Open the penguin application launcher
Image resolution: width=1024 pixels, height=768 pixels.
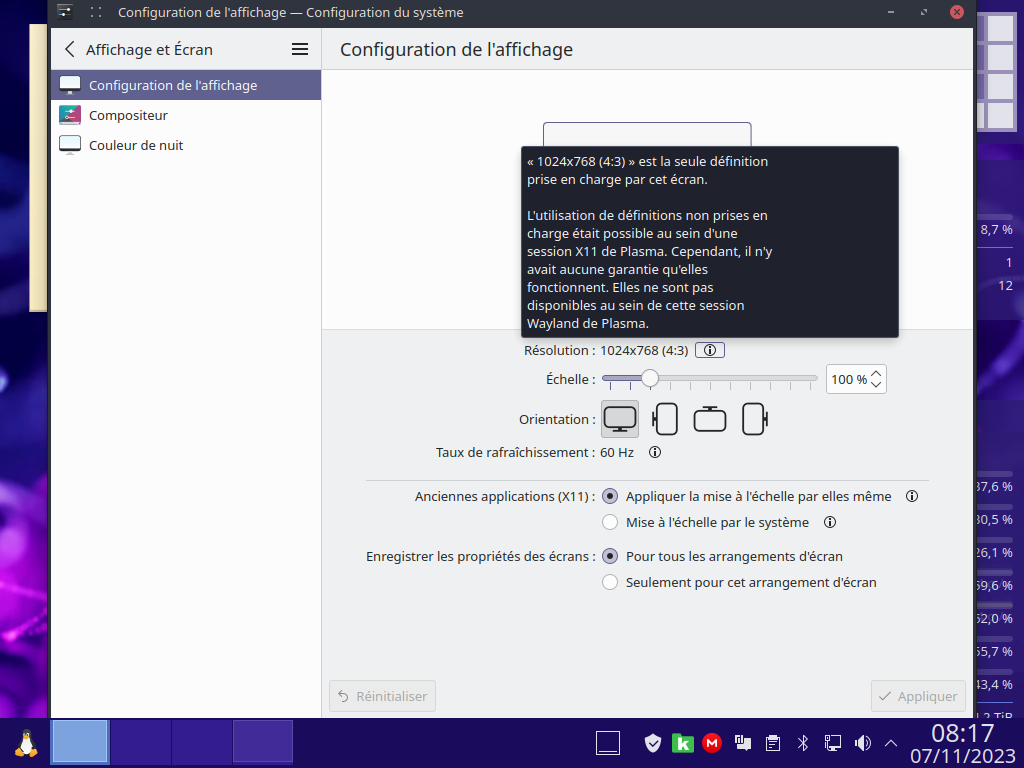coord(26,743)
